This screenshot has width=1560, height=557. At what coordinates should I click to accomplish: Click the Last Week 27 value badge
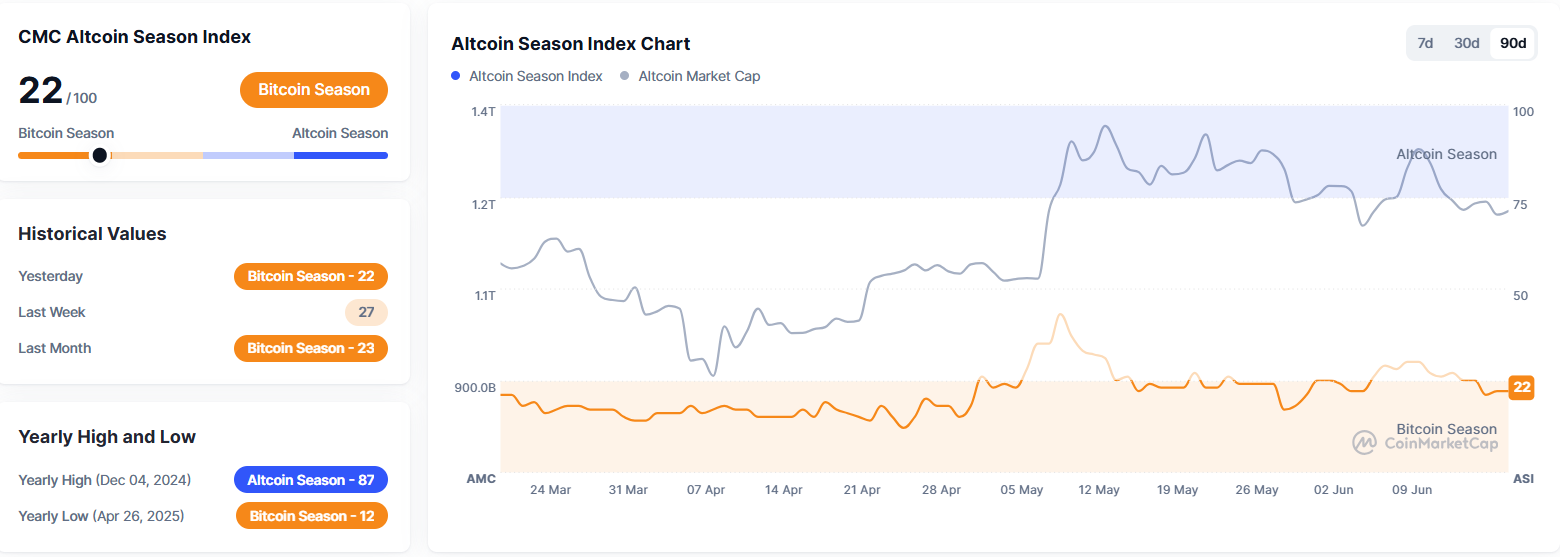click(x=366, y=312)
